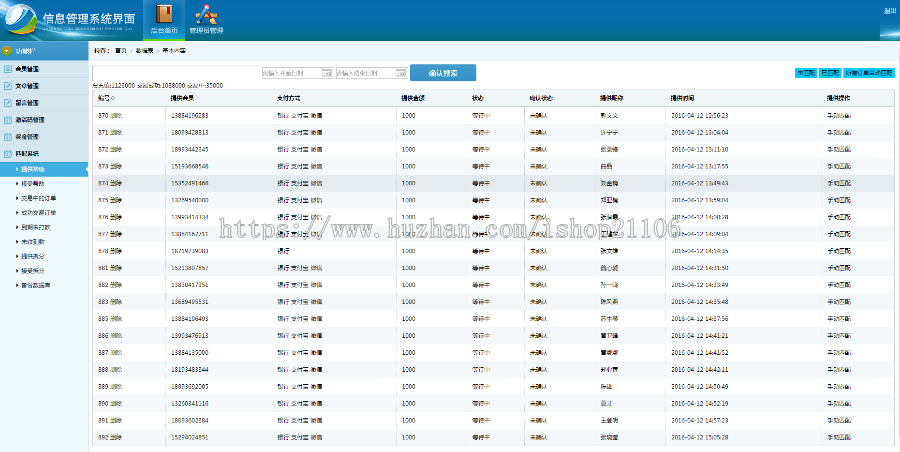Click the 匹配系统 sidebar icon
The height and width of the screenshot is (452, 900).
click(7, 153)
